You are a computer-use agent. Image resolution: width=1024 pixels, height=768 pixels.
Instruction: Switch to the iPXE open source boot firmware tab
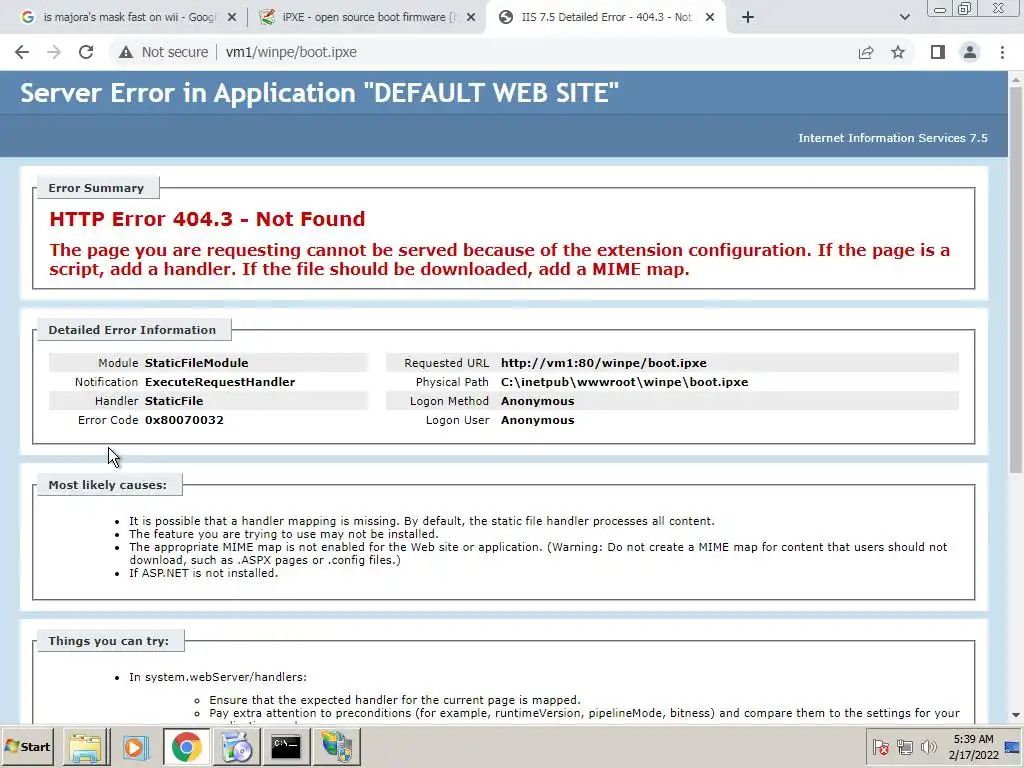coord(367,17)
